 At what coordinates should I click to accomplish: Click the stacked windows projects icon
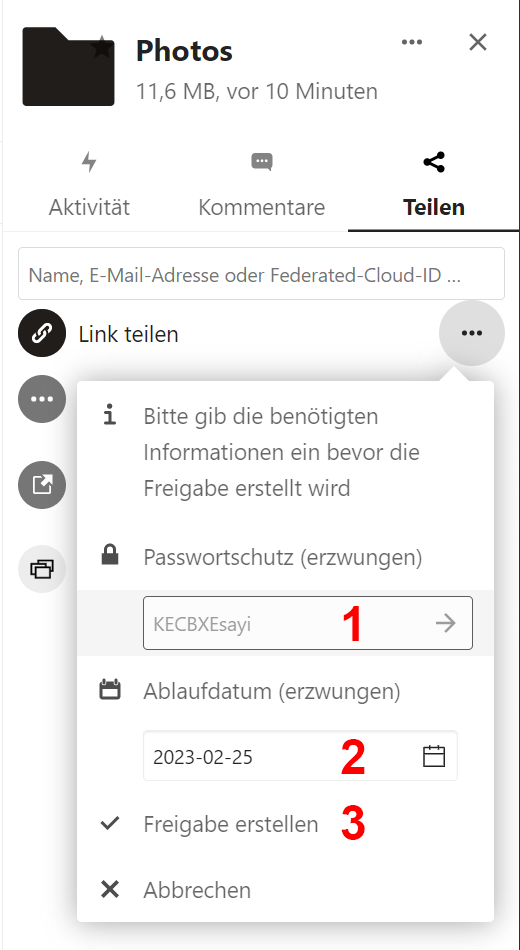pyautogui.click(x=42, y=568)
